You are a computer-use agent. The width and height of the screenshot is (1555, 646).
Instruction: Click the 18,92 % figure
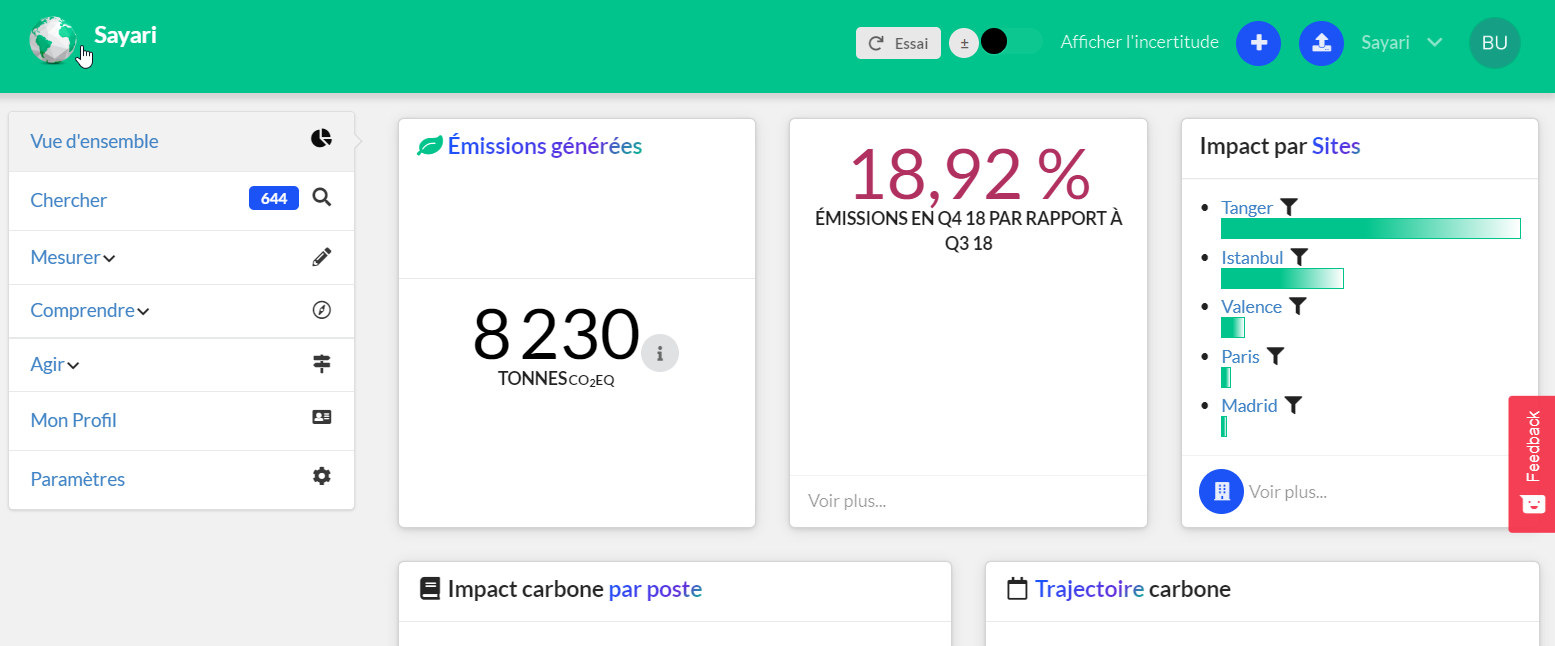point(969,174)
